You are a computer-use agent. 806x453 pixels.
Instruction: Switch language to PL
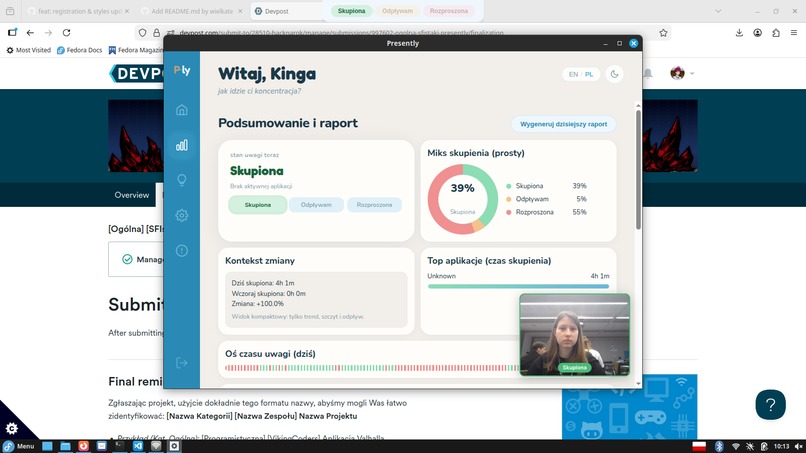point(589,75)
